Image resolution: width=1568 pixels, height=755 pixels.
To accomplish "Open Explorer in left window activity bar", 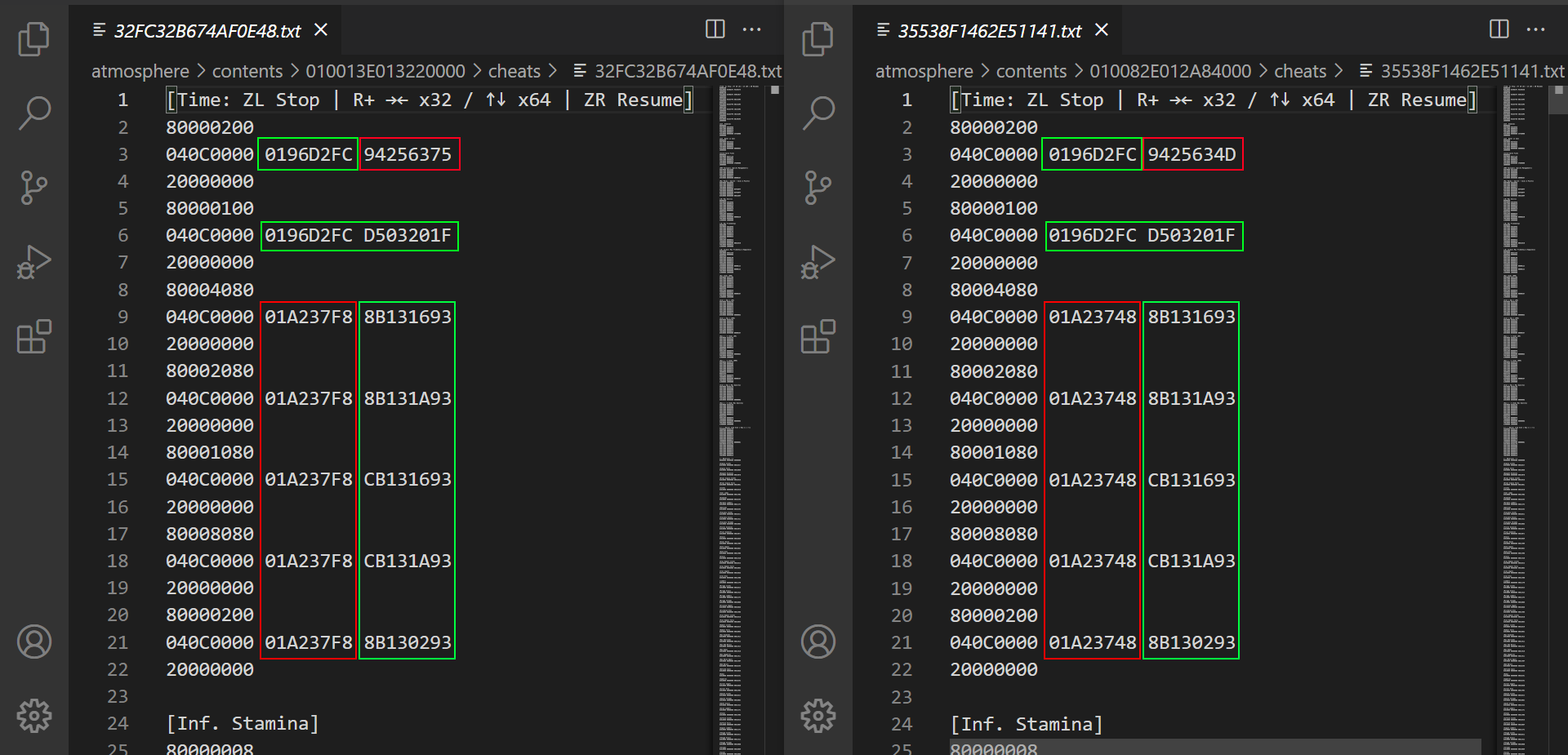I will pos(33,38).
